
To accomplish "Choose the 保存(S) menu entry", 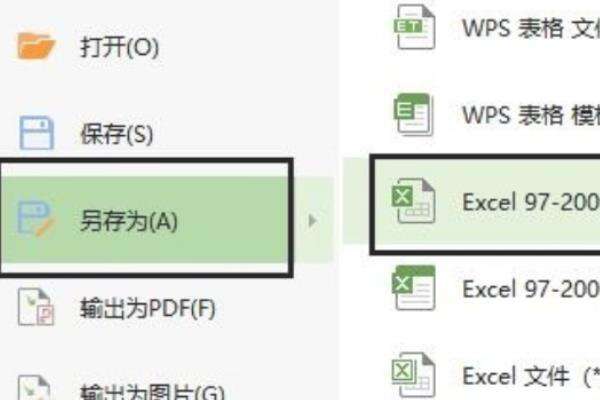I will (x=117, y=134).
